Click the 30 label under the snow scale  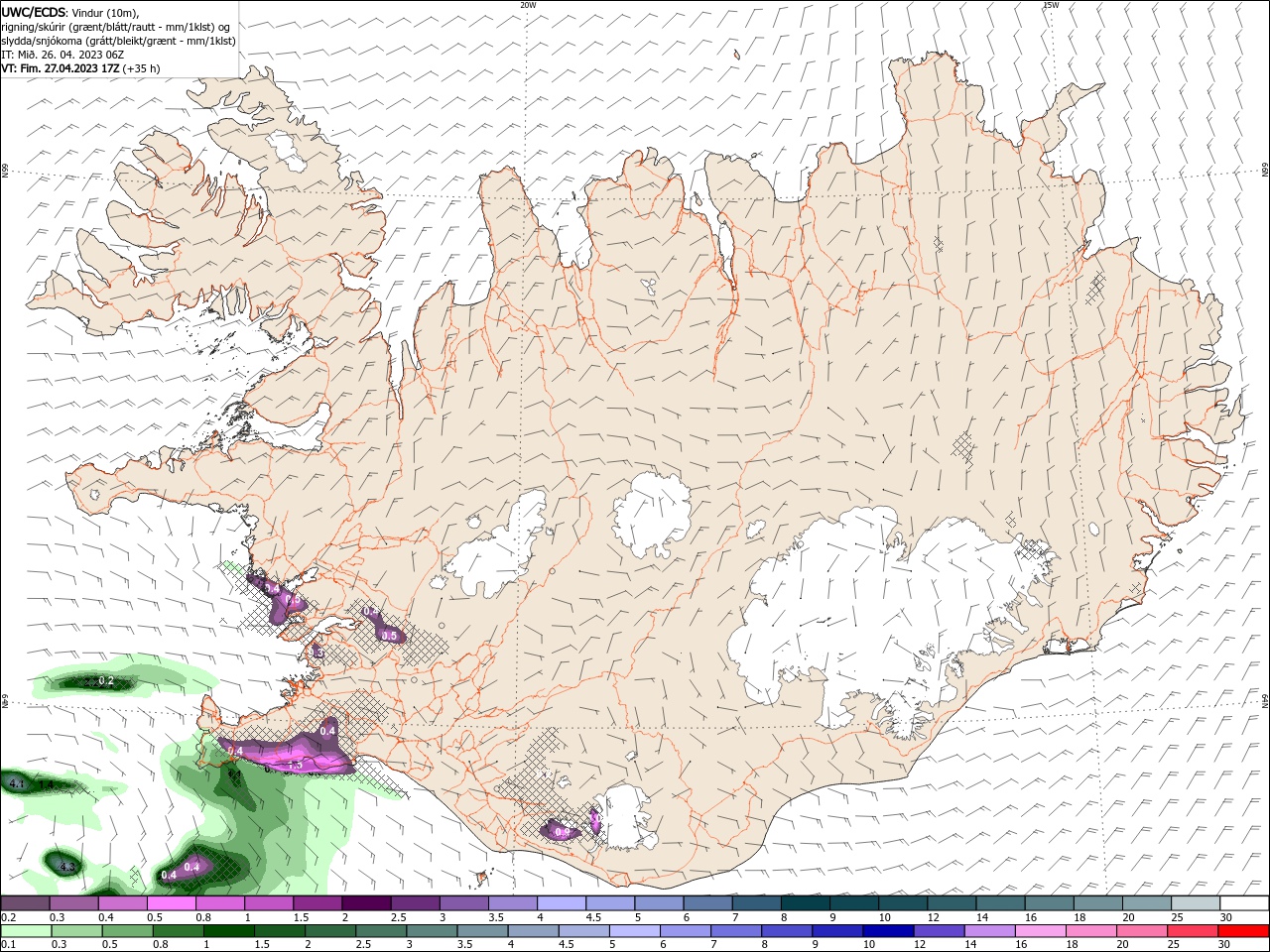[x=1225, y=916]
